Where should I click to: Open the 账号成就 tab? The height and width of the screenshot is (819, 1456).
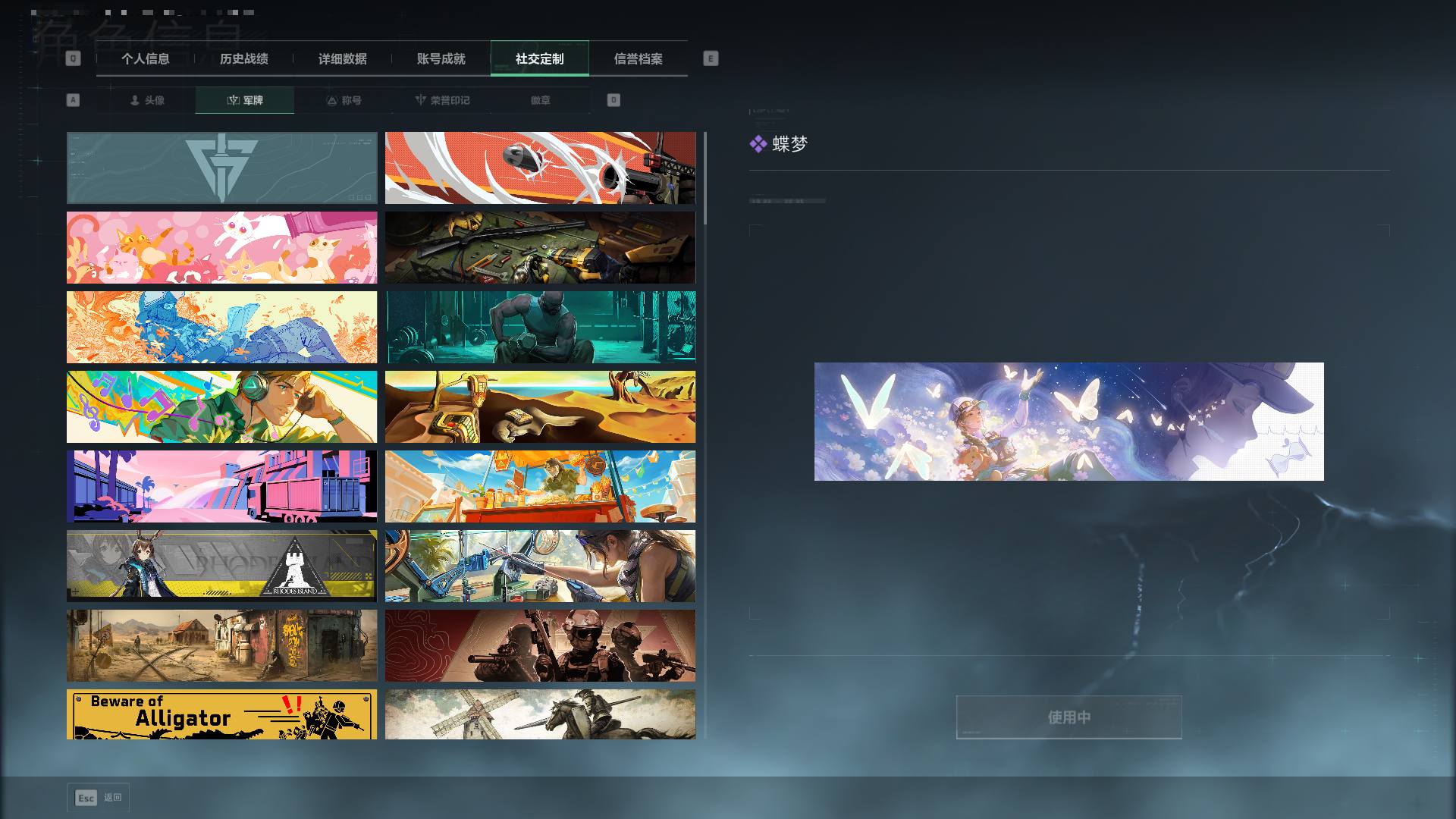point(441,59)
